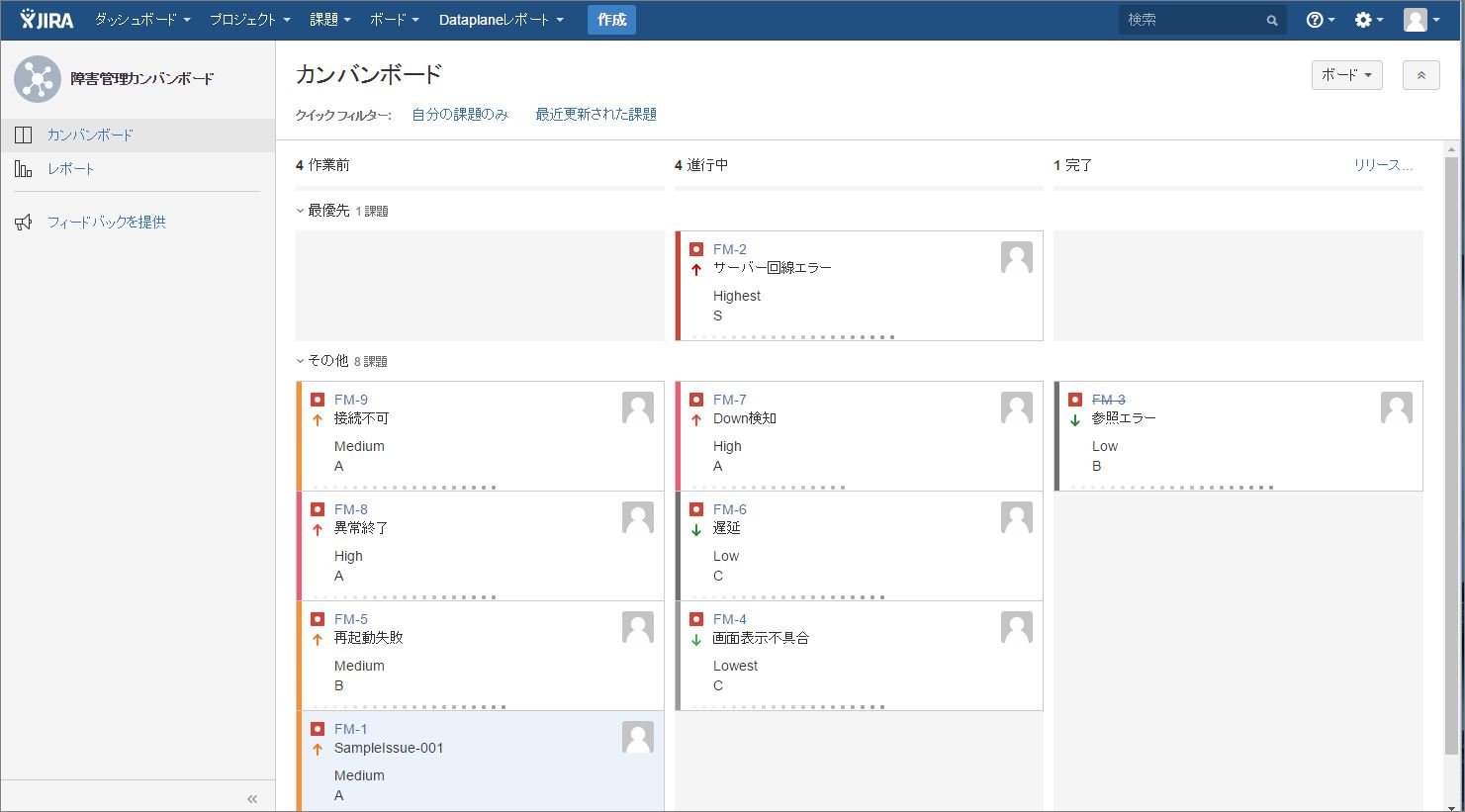The width and height of the screenshot is (1465, 812).
Task: Click assignee avatar on FM-2 card
Action: [1017, 257]
